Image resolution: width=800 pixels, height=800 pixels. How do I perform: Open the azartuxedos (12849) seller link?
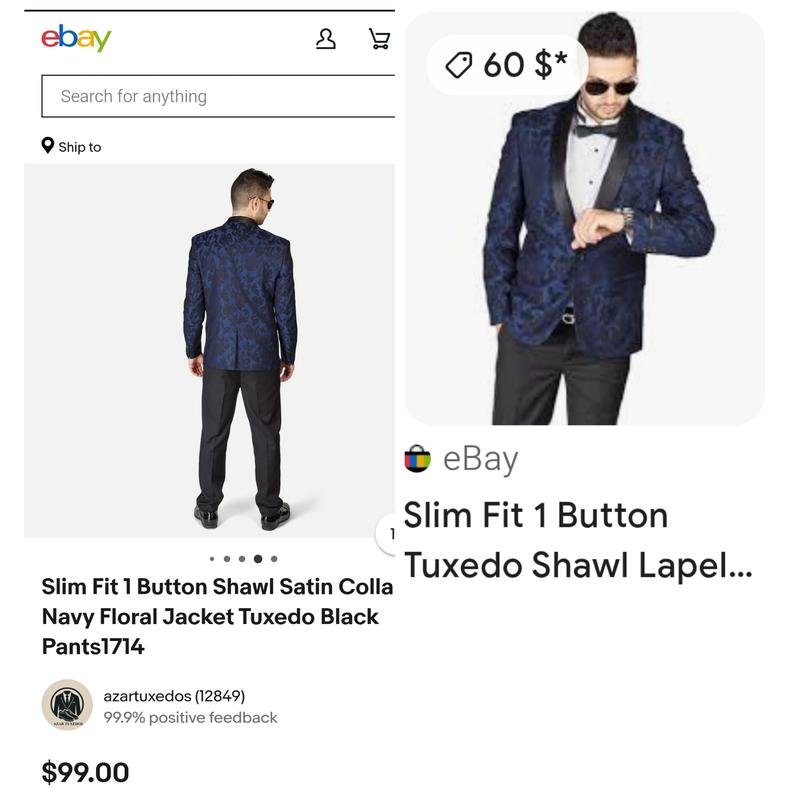174,695
